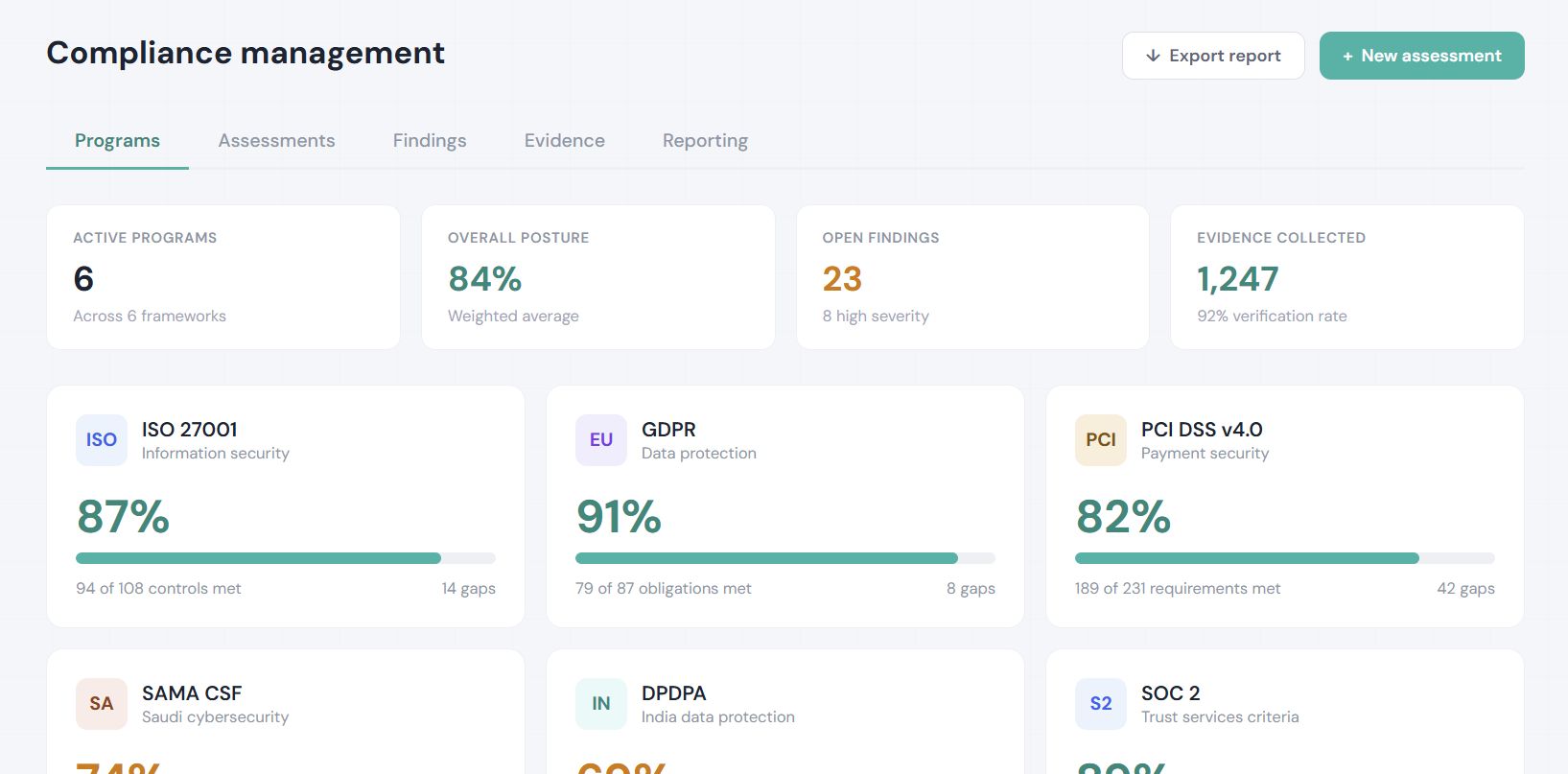Click '189 of 231 requirements met'
1568x774 pixels.
[1178, 589]
